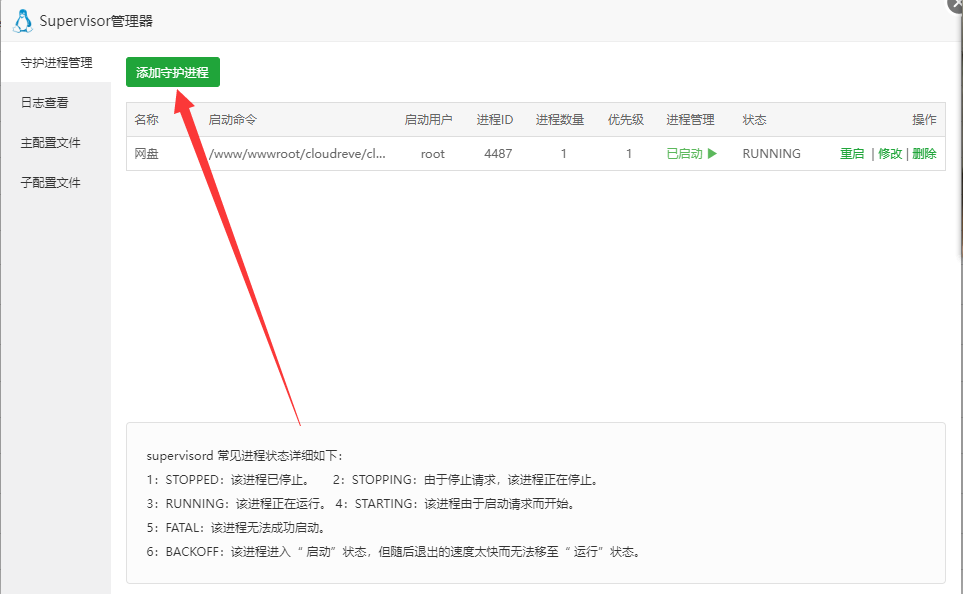Click the 进程数量 column header
This screenshot has height=594, width=963.
(559, 120)
